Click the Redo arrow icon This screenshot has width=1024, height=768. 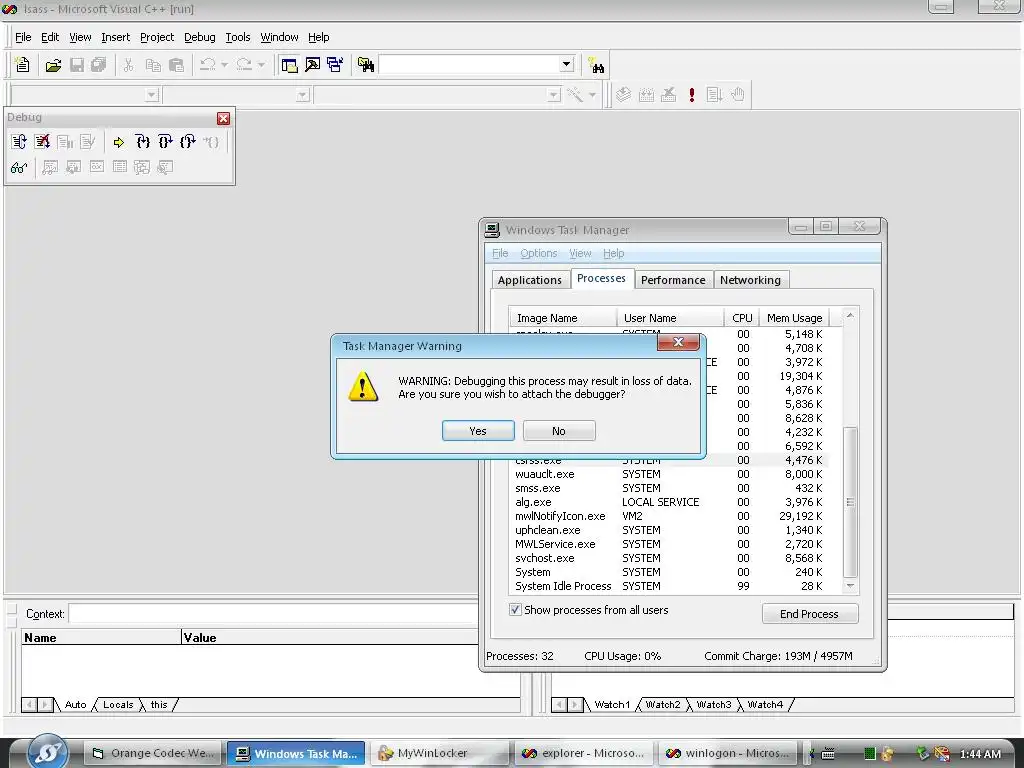pyautogui.click(x=244, y=65)
